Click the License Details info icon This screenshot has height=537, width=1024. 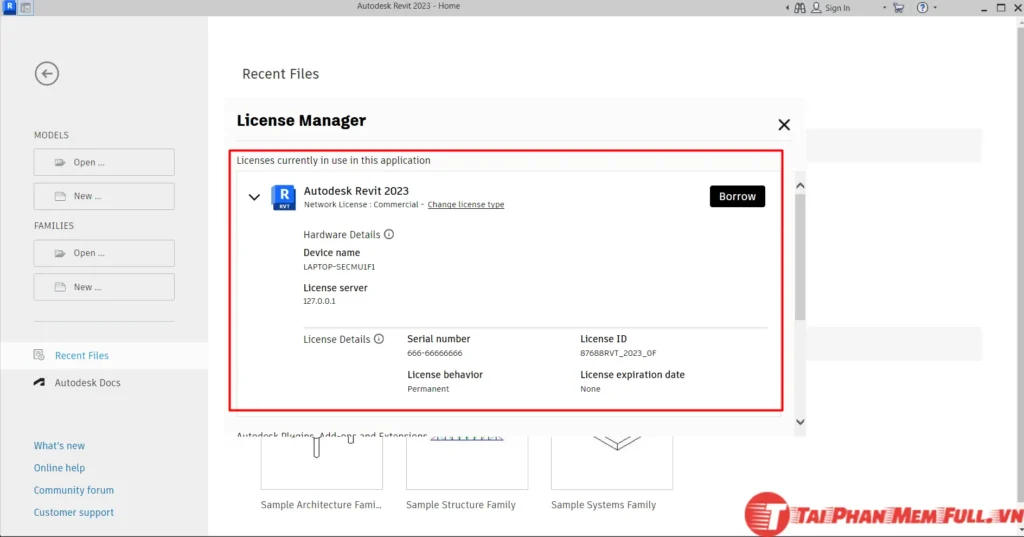point(379,339)
